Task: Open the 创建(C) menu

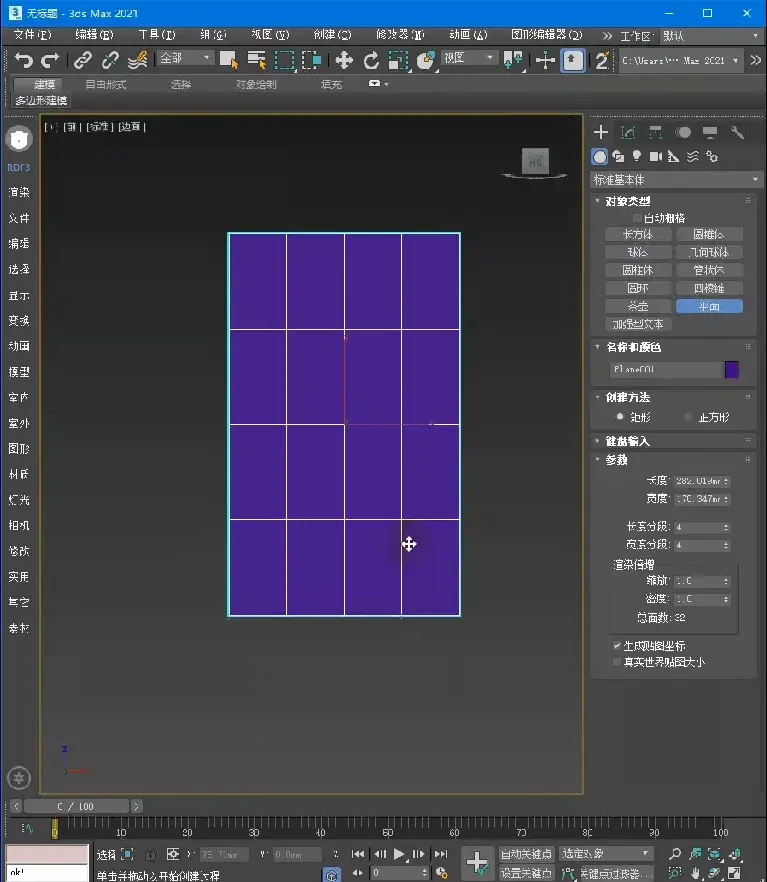Action: tap(331, 35)
